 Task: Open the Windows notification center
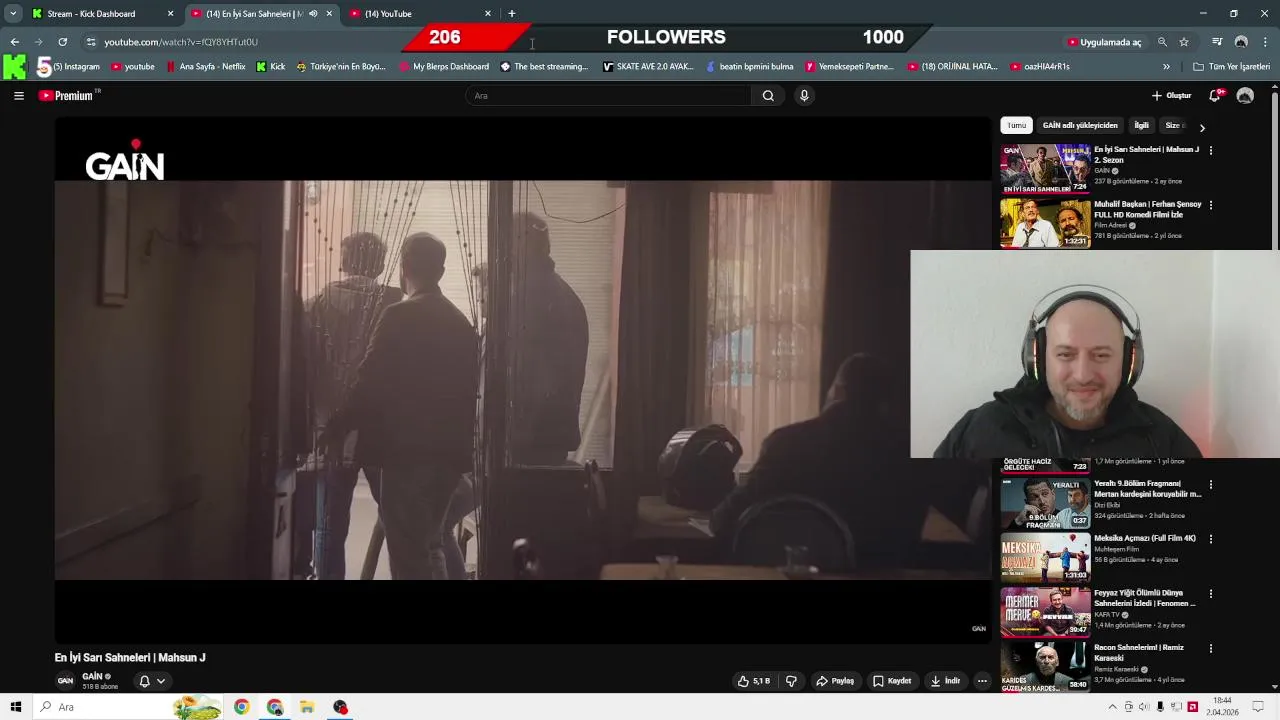pos(1258,707)
